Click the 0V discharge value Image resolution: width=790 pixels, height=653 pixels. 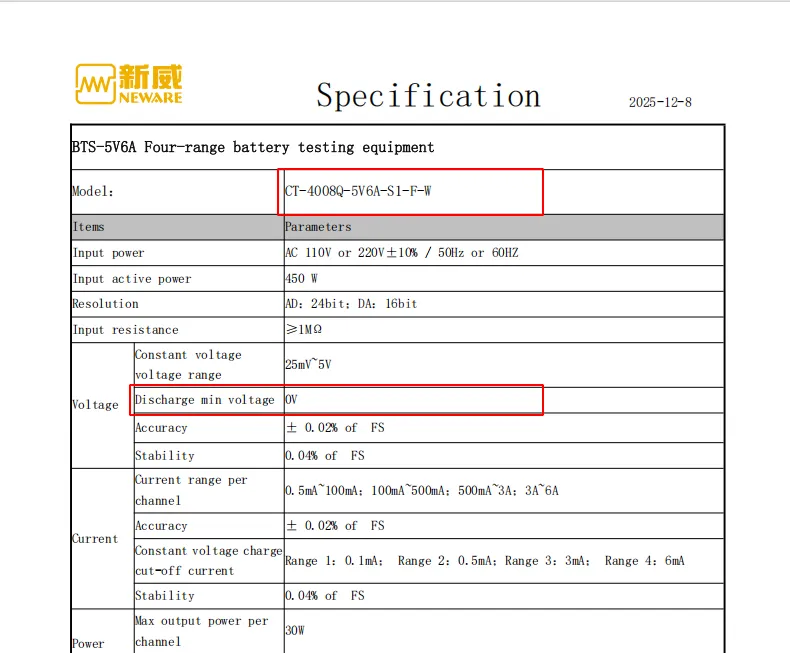coord(291,400)
